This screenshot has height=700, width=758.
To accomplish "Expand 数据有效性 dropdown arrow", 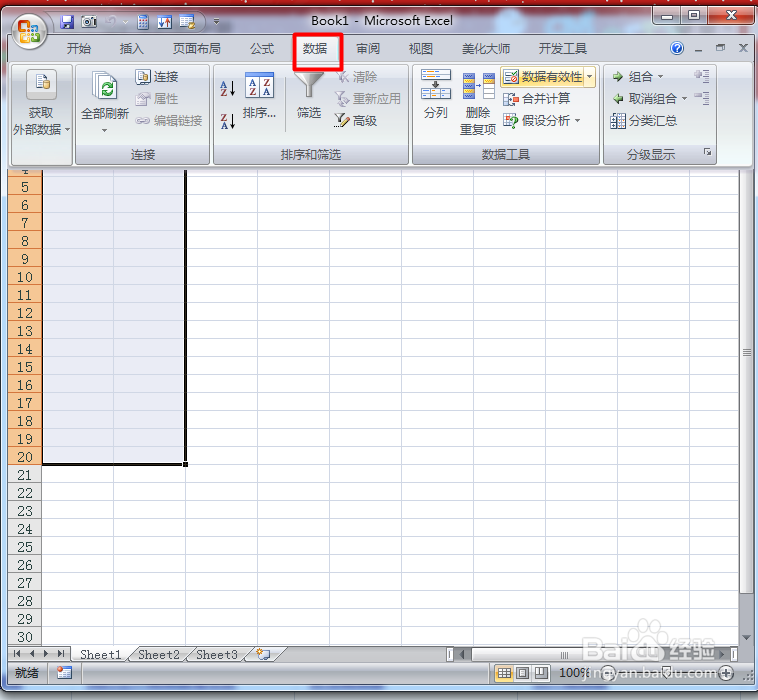I will point(590,77).
